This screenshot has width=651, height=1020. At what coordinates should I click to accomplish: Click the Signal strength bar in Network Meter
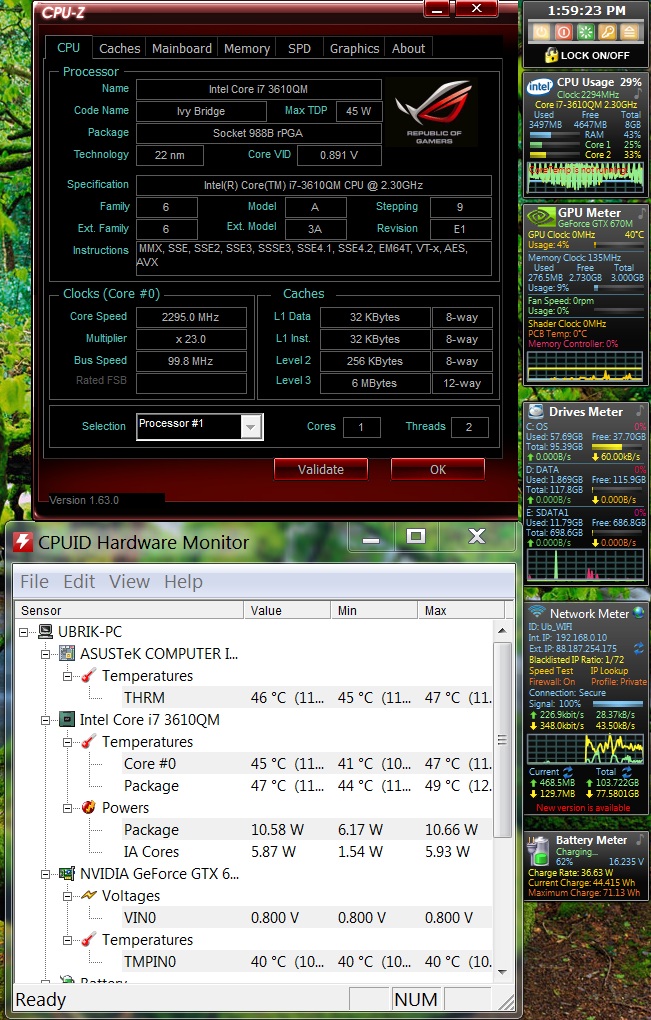[x=617, y=704]
